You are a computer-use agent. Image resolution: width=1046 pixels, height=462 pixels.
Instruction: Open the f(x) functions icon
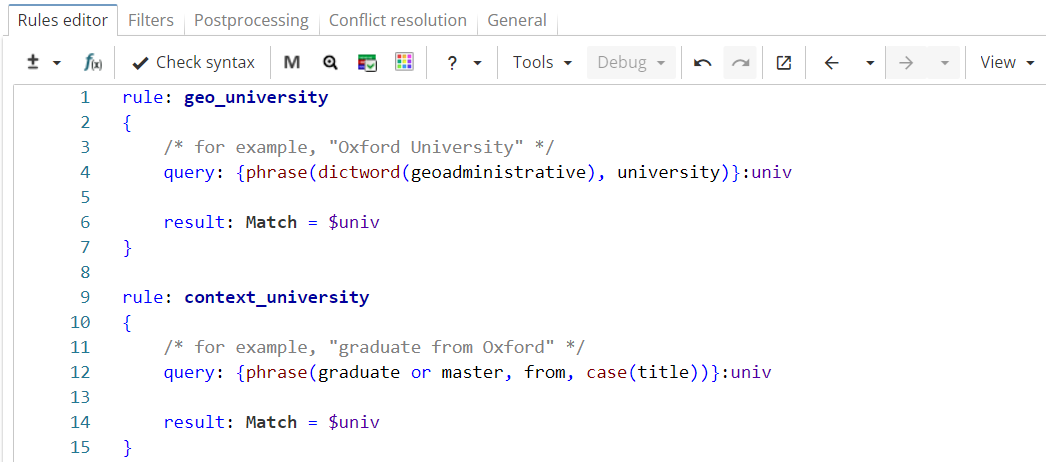pos(93,63)
